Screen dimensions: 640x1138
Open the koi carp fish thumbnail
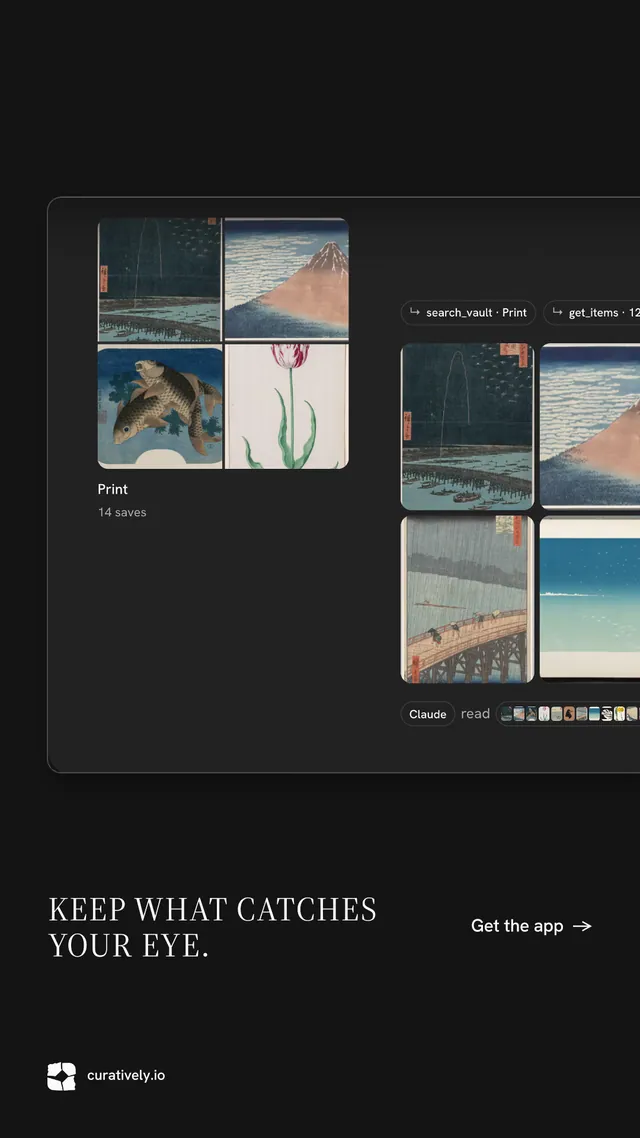pos(160,407)
